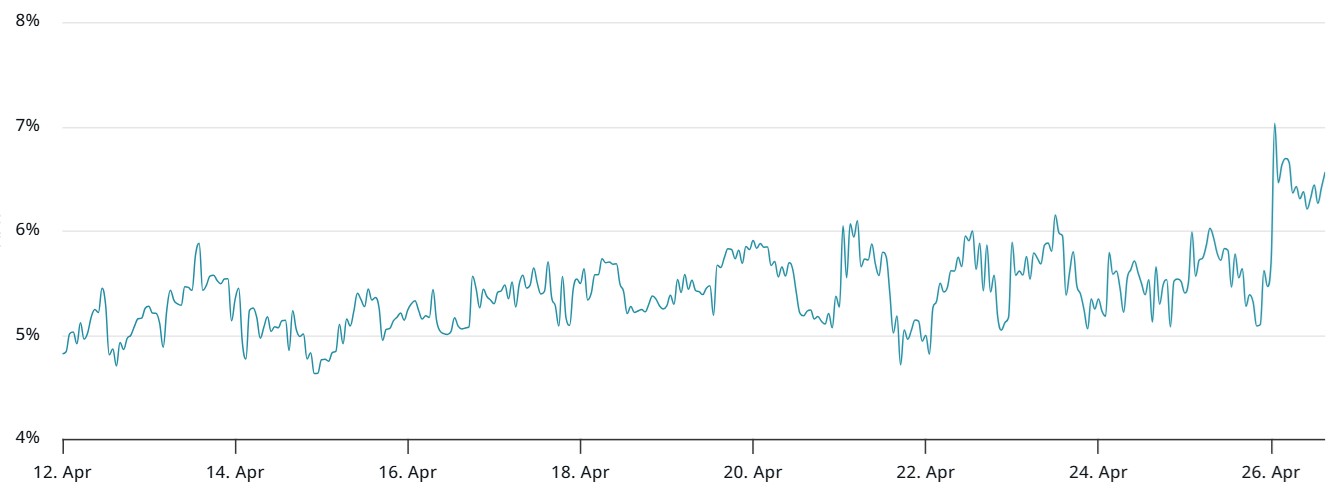Click the 24. Apr date label
Screen dimensions: 1340x498
[x=1098, y=471]
